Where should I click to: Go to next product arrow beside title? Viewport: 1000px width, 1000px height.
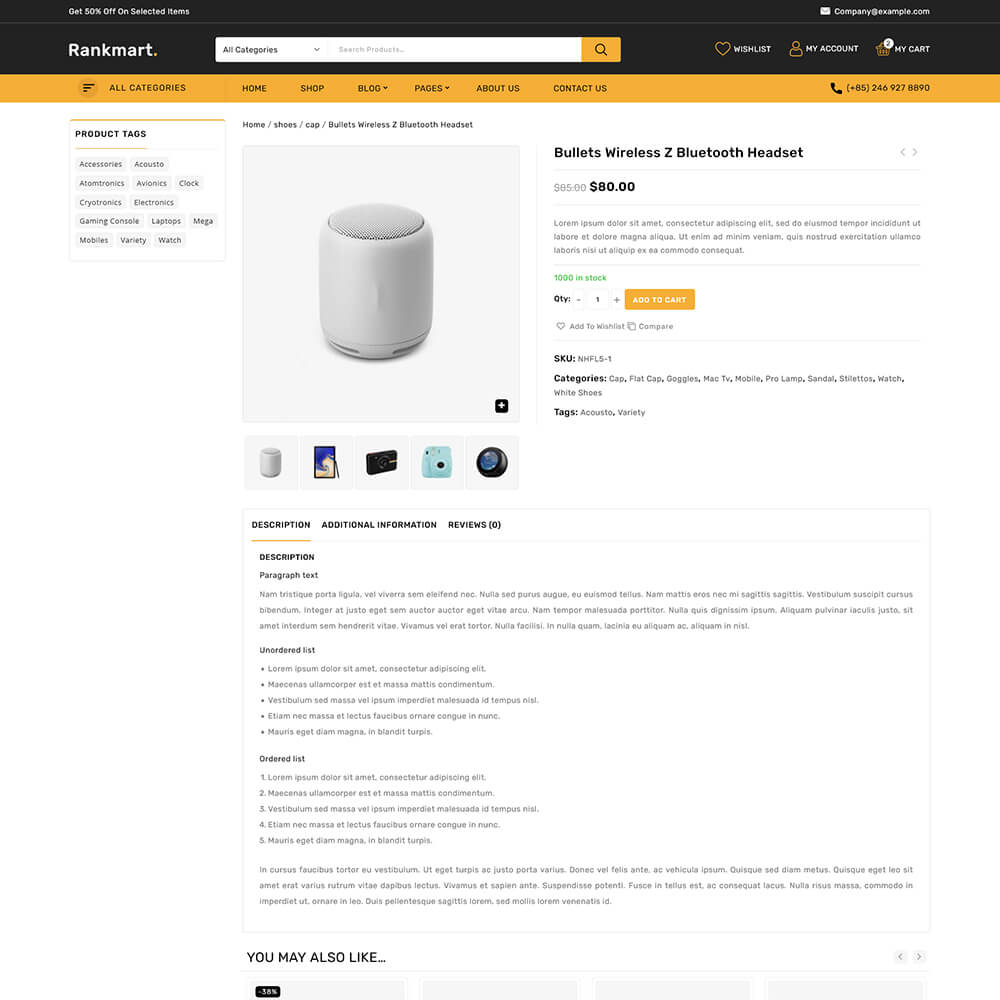[x=915, y=152]
